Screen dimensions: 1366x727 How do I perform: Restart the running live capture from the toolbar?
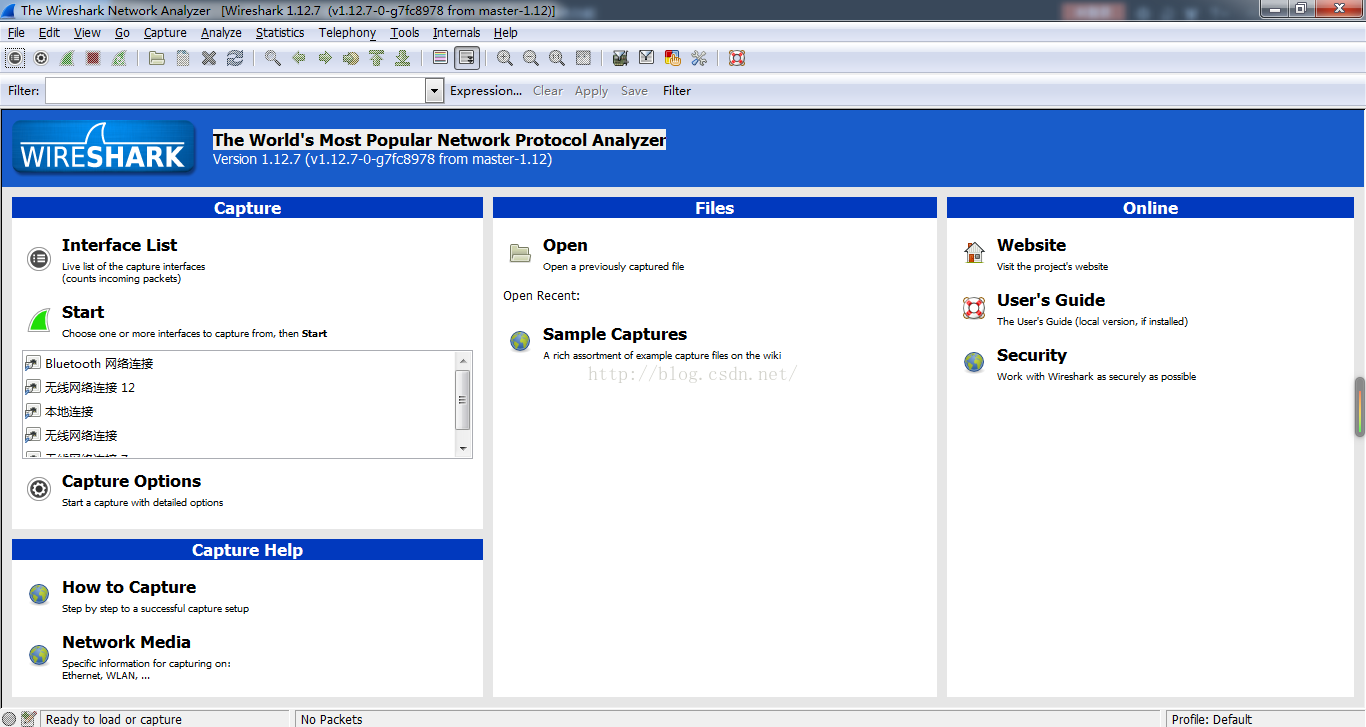[119, 58]
